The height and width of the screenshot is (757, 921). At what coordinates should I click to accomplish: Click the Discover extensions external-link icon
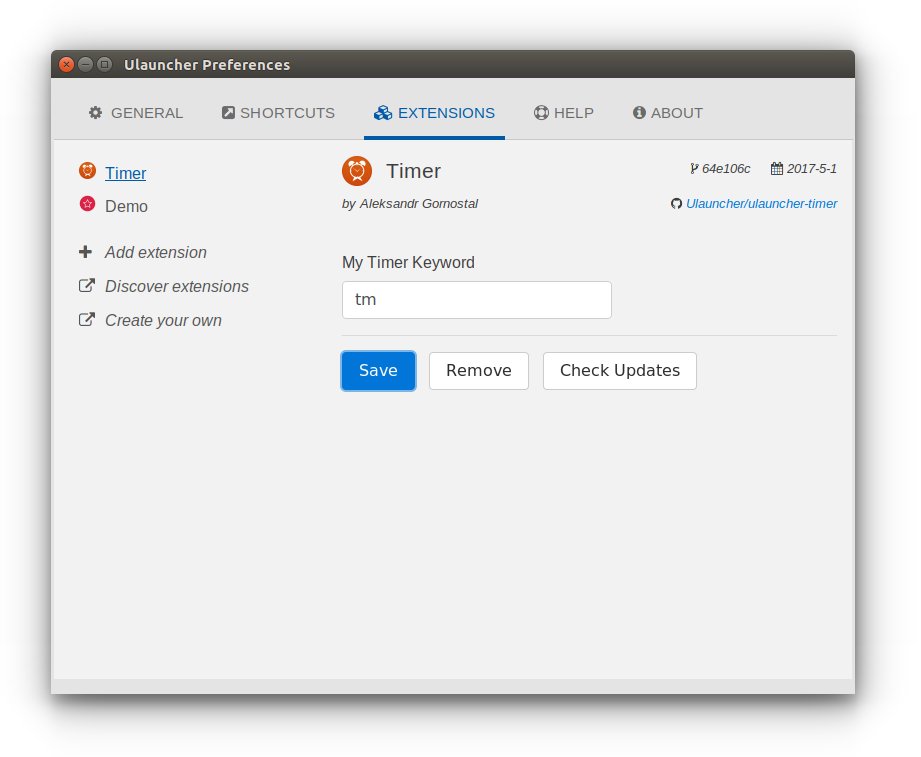click(86, 285)
